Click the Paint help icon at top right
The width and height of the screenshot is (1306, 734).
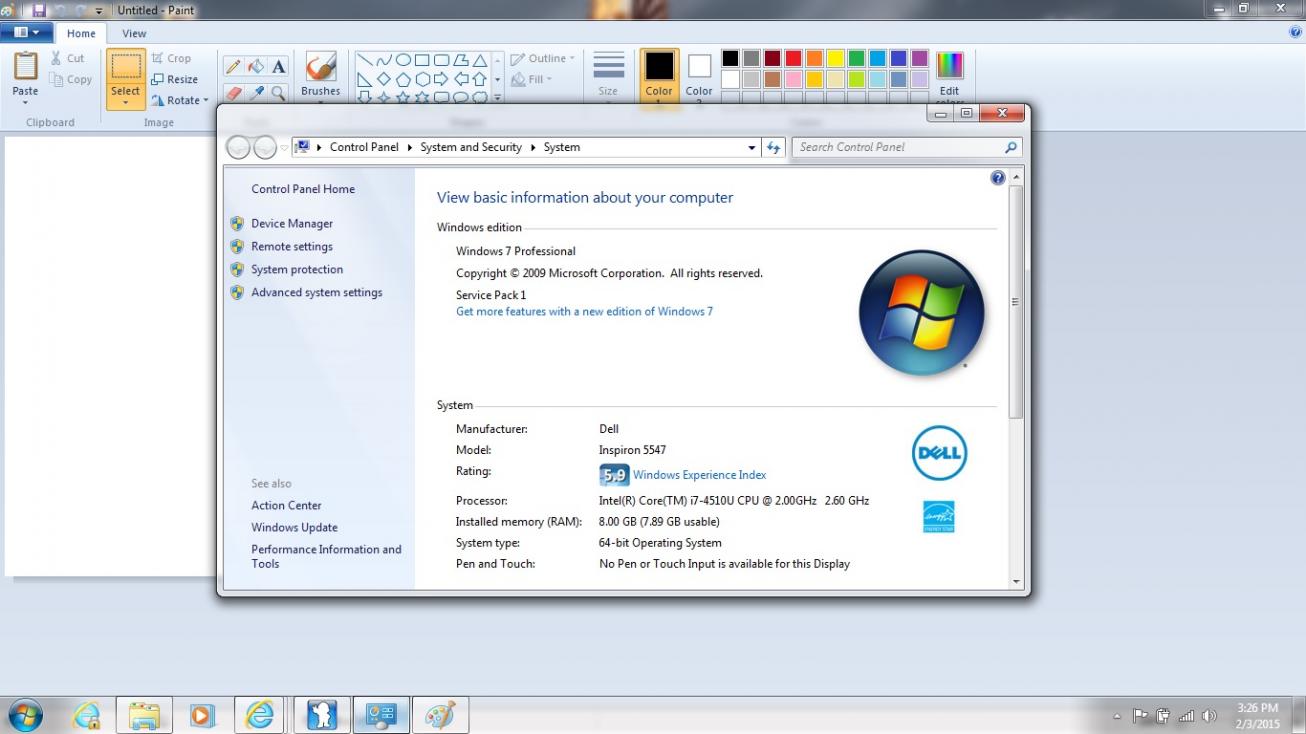click(x=1296, y=32)
